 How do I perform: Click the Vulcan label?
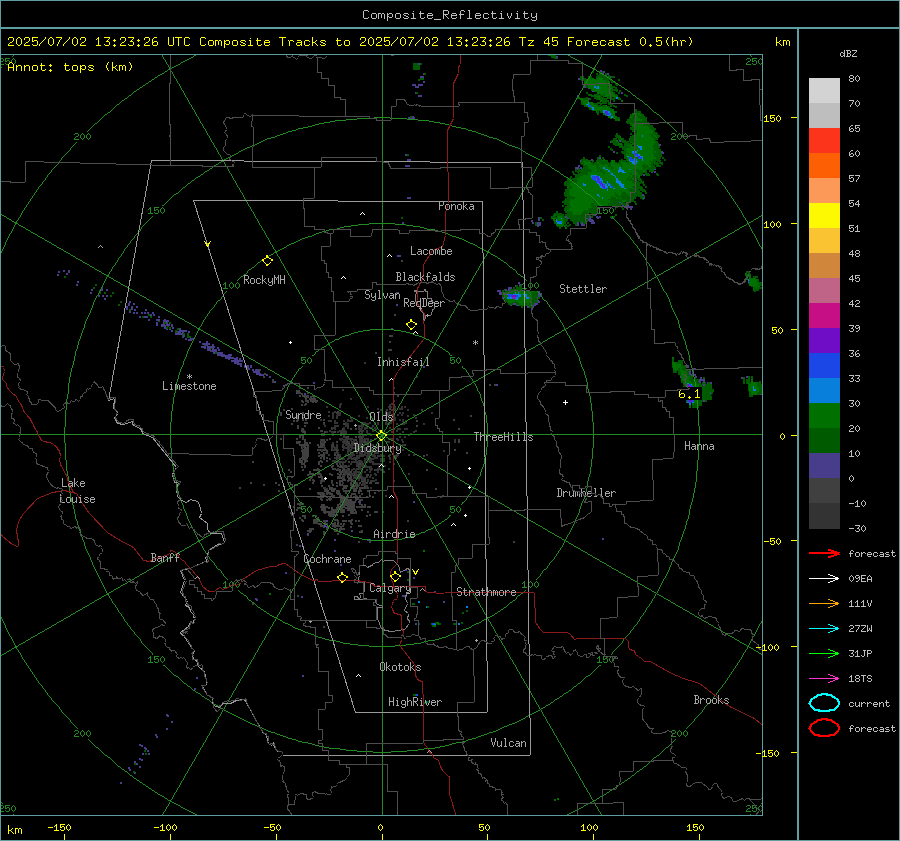point(508,743)
